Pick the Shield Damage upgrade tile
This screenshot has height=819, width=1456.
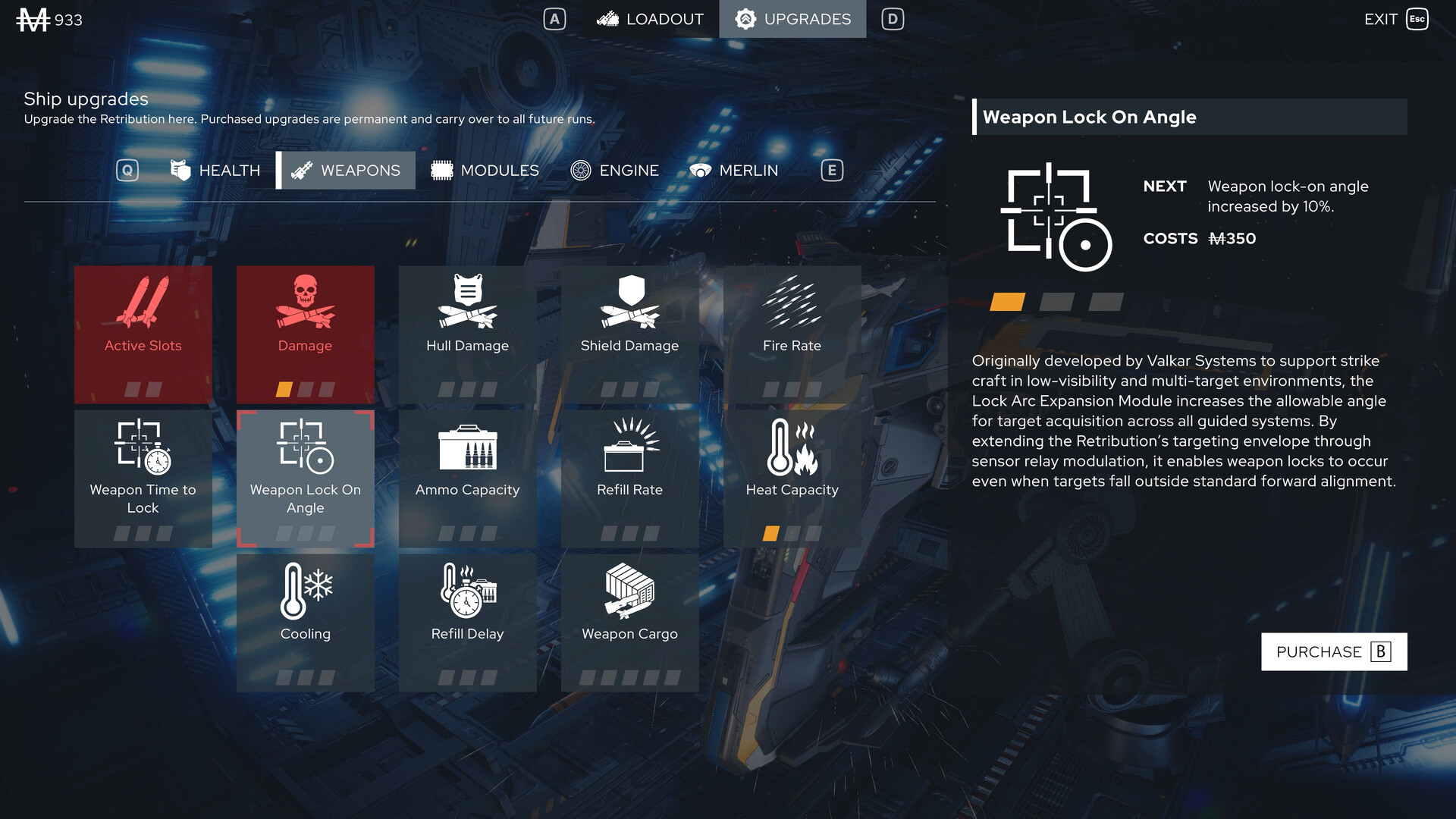[629, 334]
